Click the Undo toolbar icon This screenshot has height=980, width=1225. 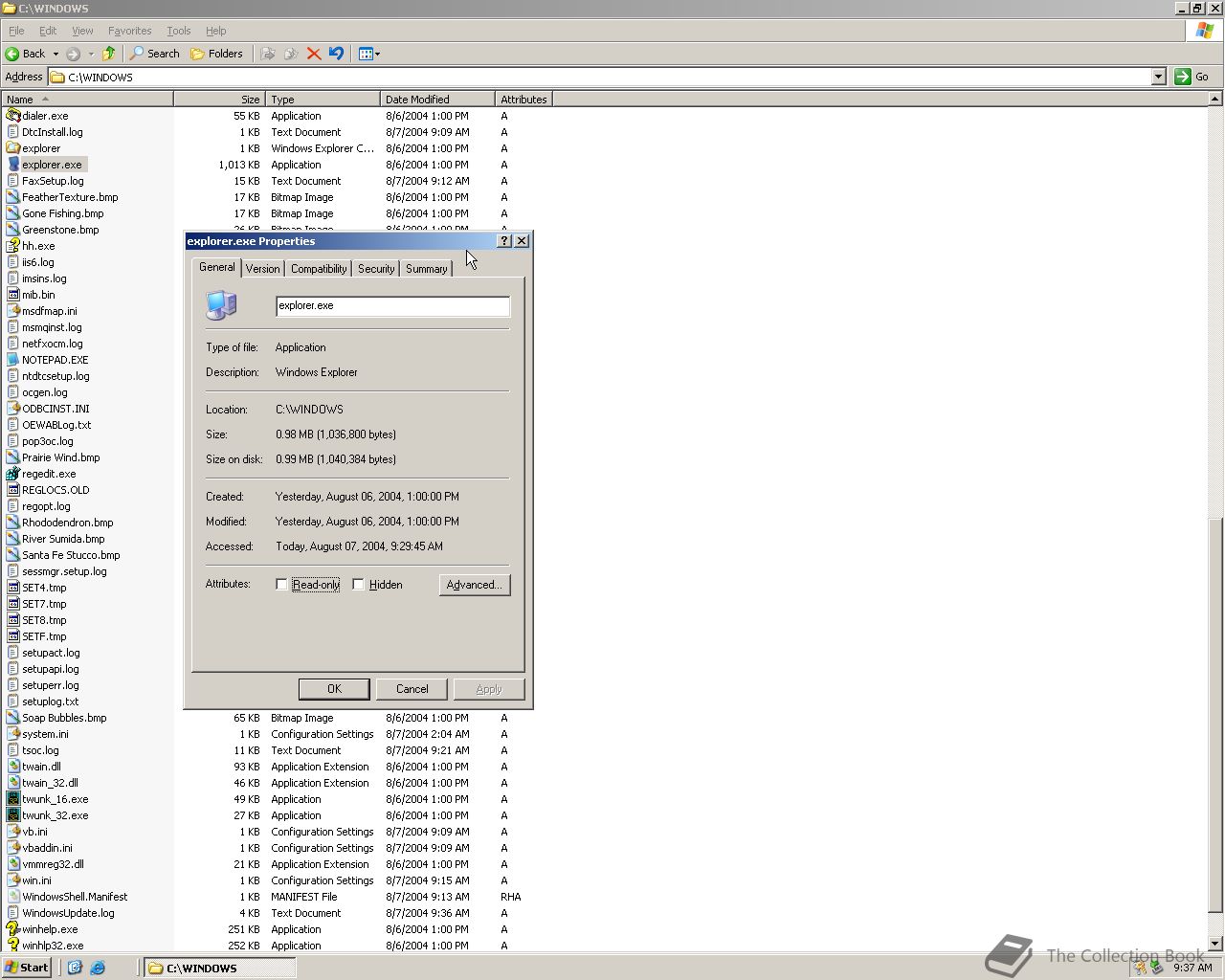pos(336,54)
